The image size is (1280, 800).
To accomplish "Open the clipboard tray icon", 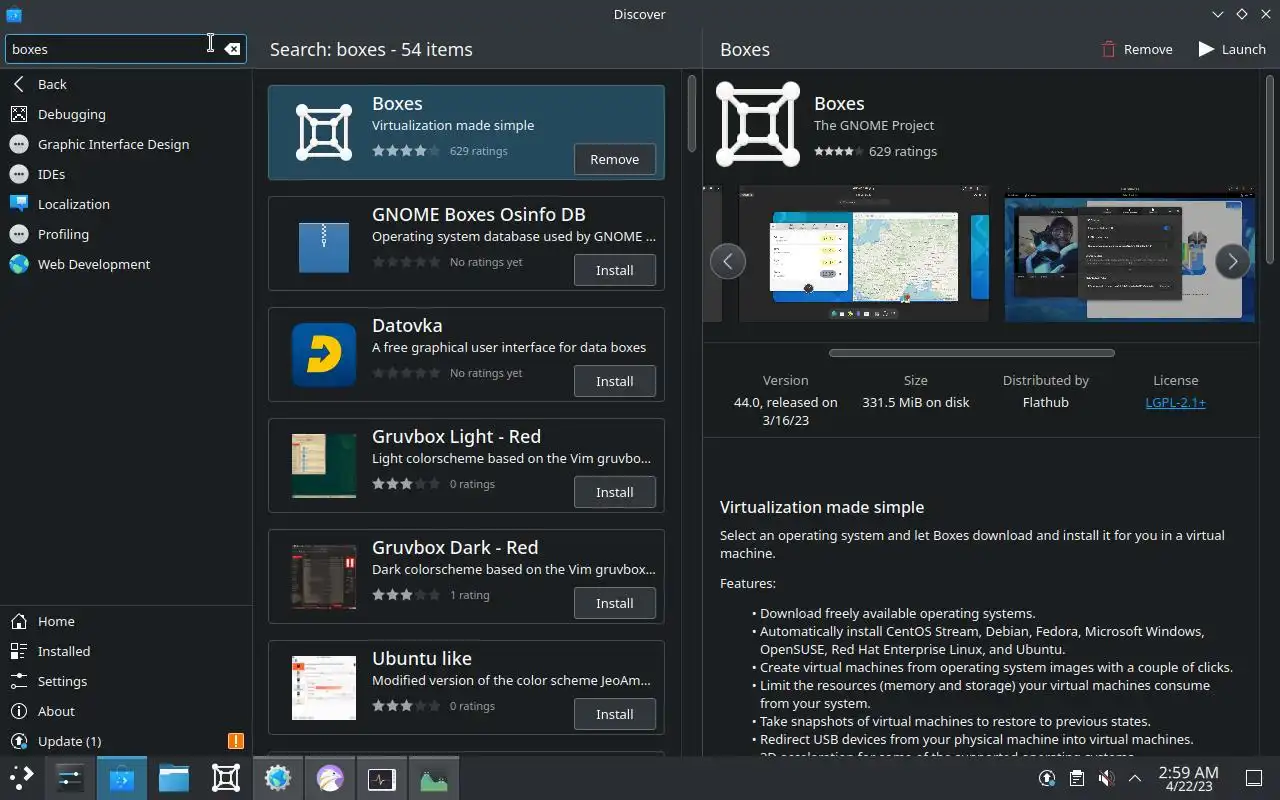I will [1076, 778].
